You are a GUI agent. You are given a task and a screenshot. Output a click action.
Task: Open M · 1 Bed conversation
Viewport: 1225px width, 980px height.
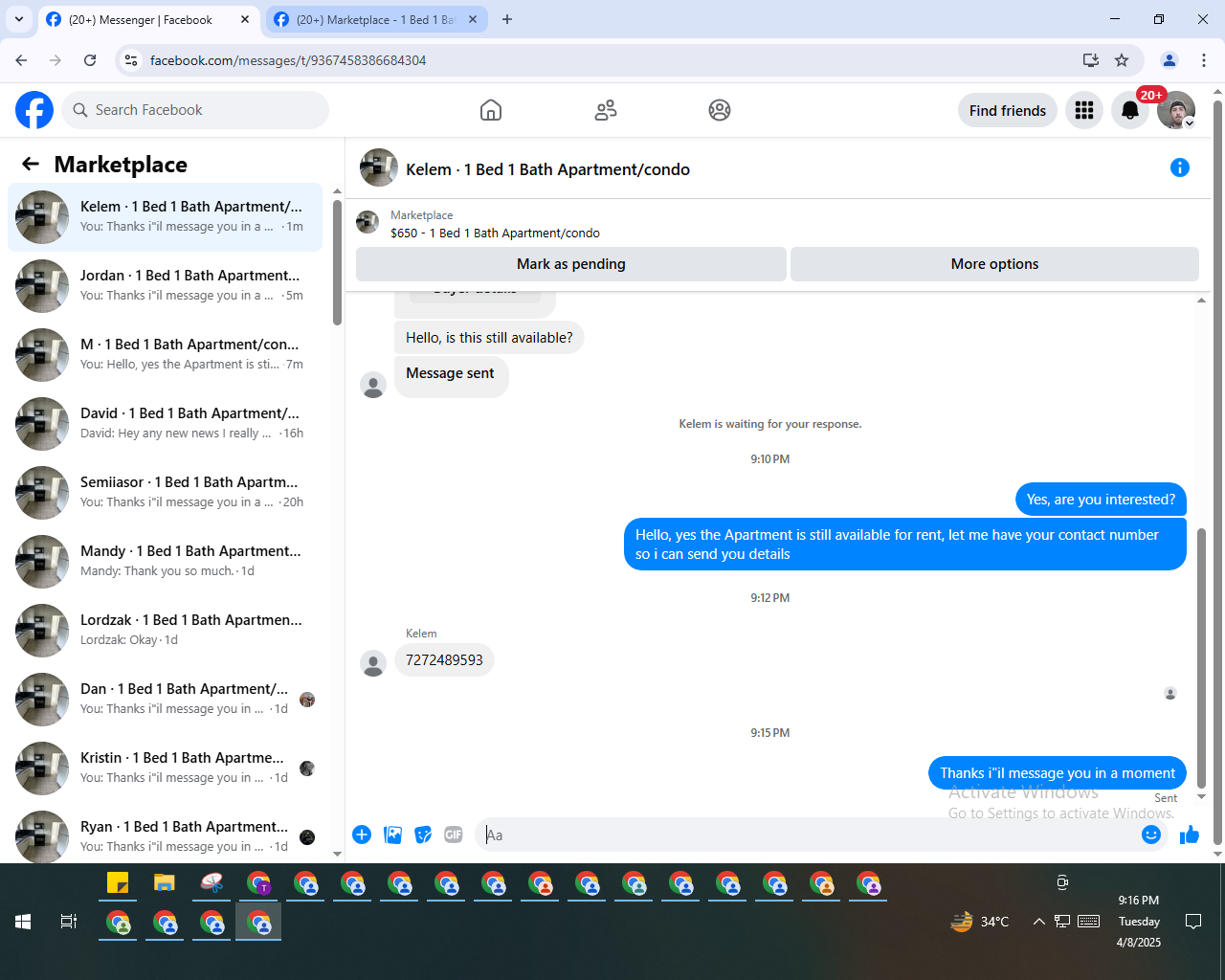click(x=166, y=355)
